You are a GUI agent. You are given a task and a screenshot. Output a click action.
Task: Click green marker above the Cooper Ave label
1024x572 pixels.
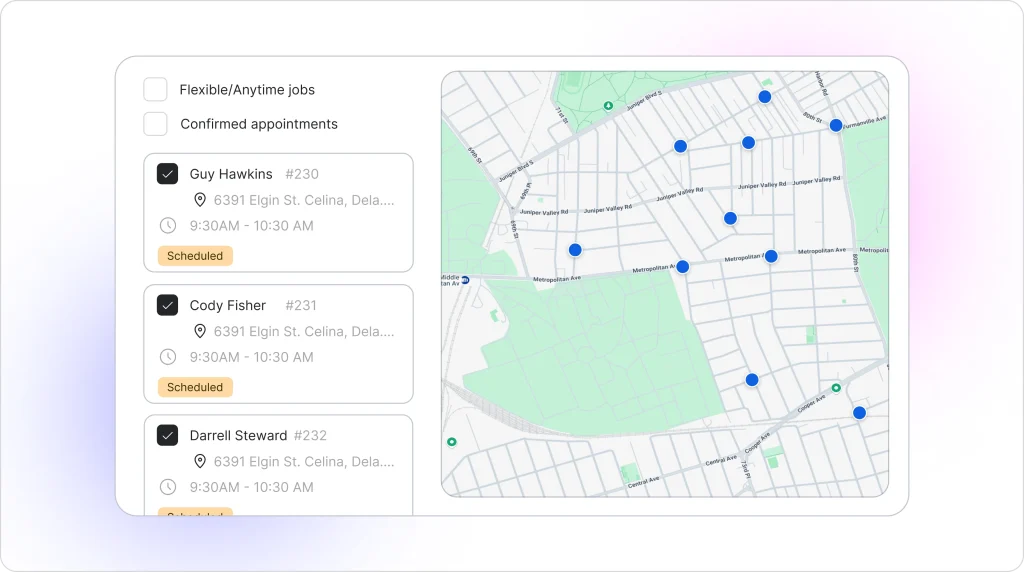point(836,388)
